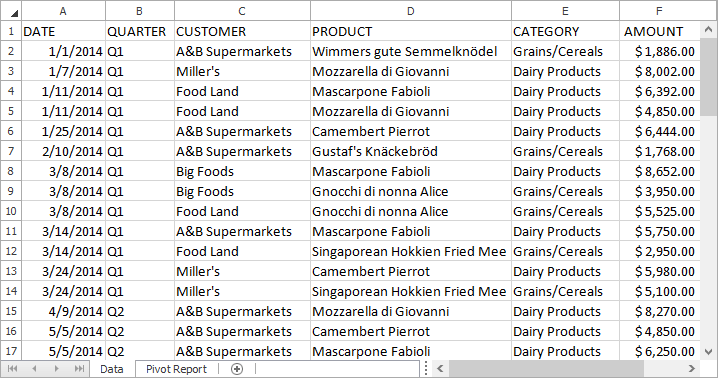Click vertical scrollbar up arrow
This screenshot has height=378, width=718.
tap(708, 31)
